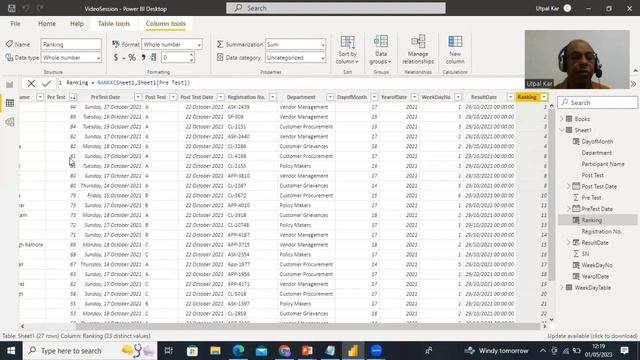
Task: Open the File menu
Action: point(16,24)
